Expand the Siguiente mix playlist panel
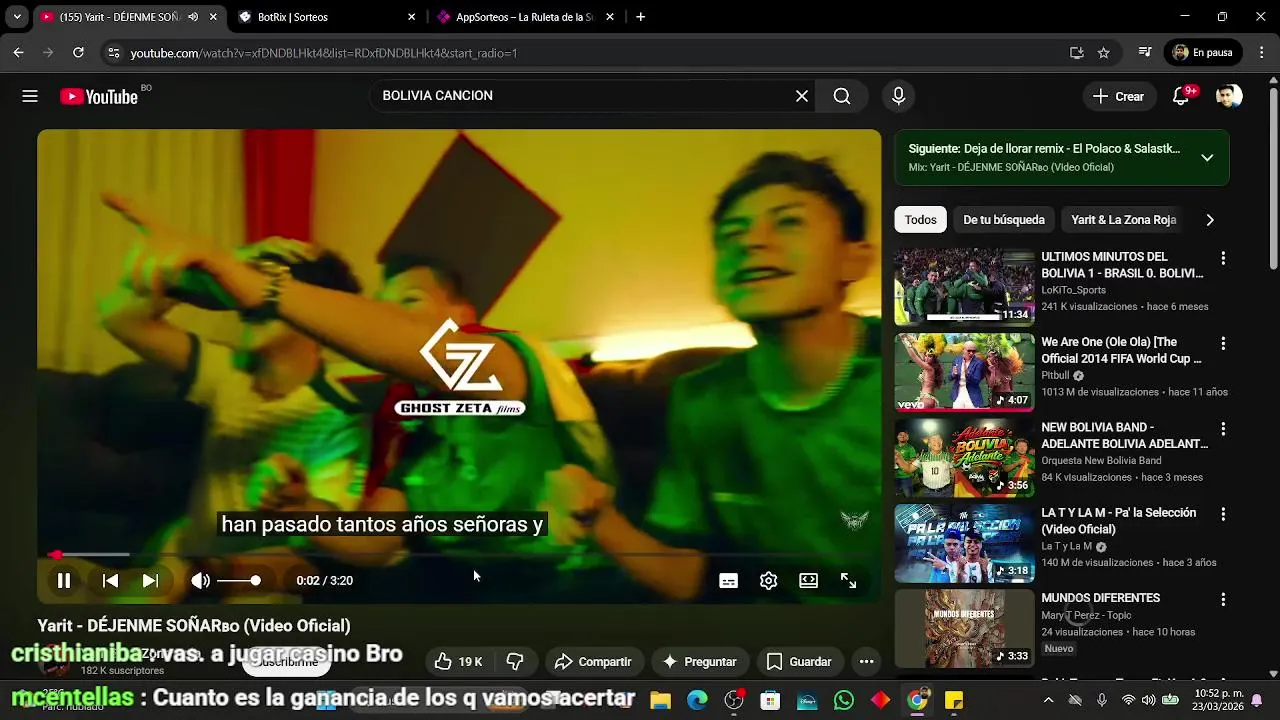This screenshot has height=720, width=1280. (1207, 158)
